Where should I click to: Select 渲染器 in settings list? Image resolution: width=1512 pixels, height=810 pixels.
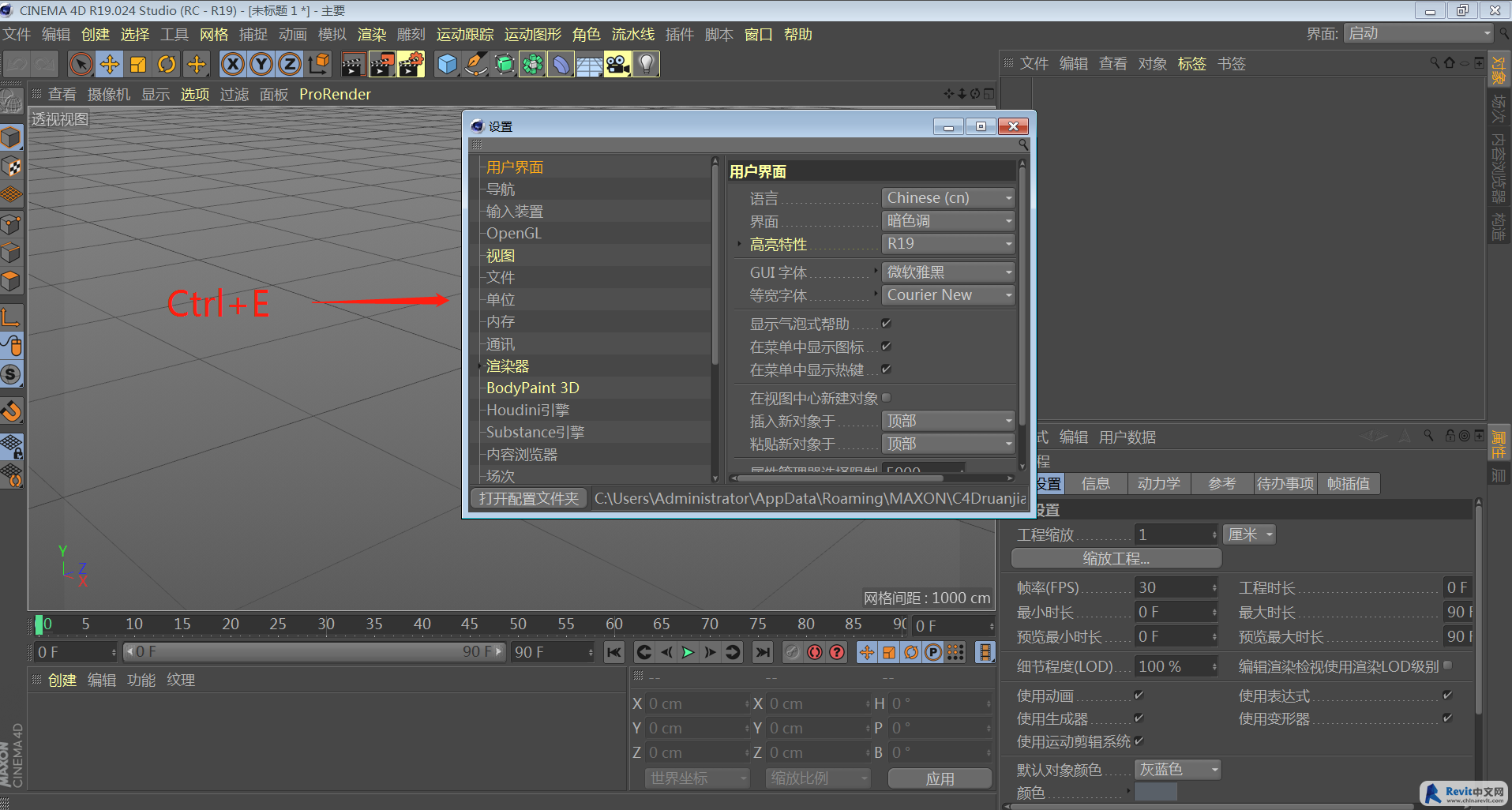click(x=508, y=366)
